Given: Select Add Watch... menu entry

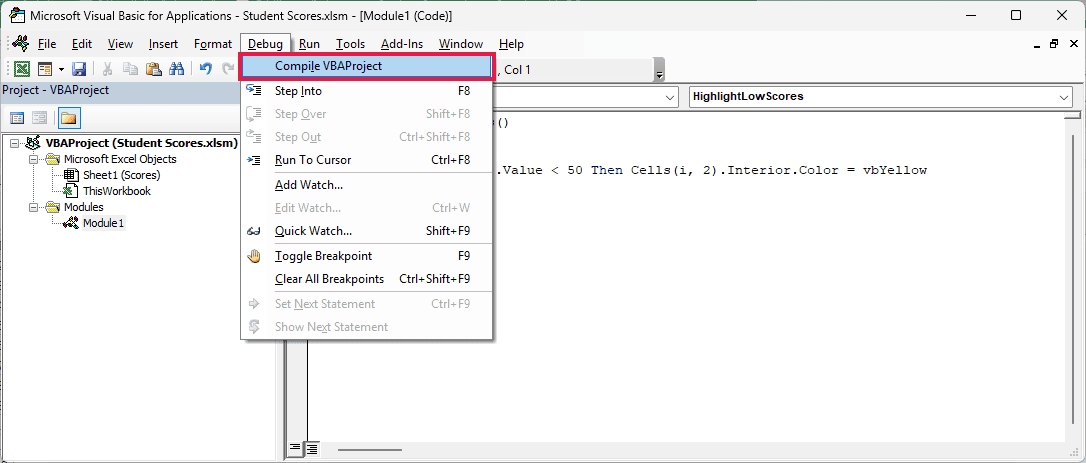Looking at the screenshot, I should (x=366, y=185).
